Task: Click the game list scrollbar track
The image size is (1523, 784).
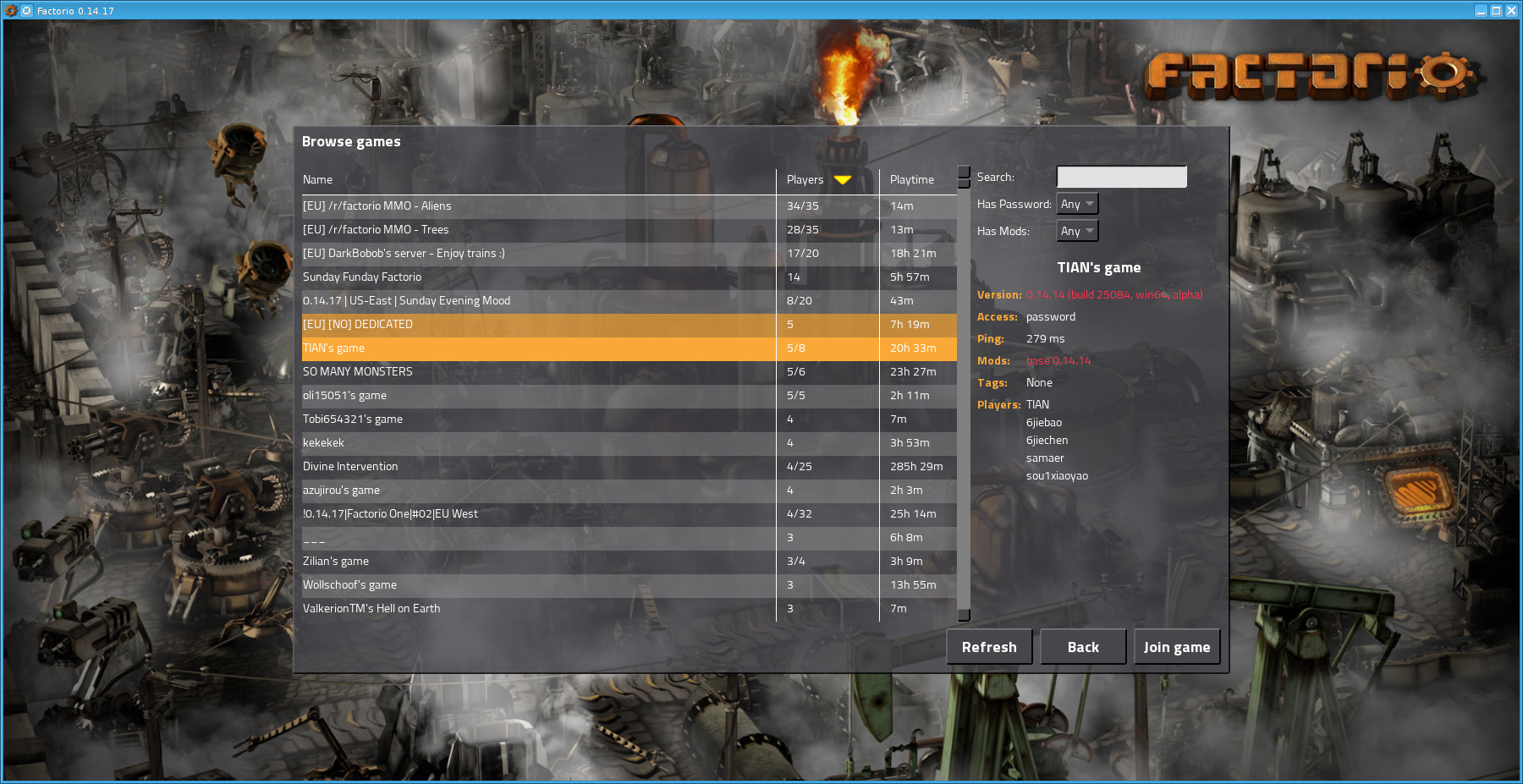Action: click(x=964, y=397)
